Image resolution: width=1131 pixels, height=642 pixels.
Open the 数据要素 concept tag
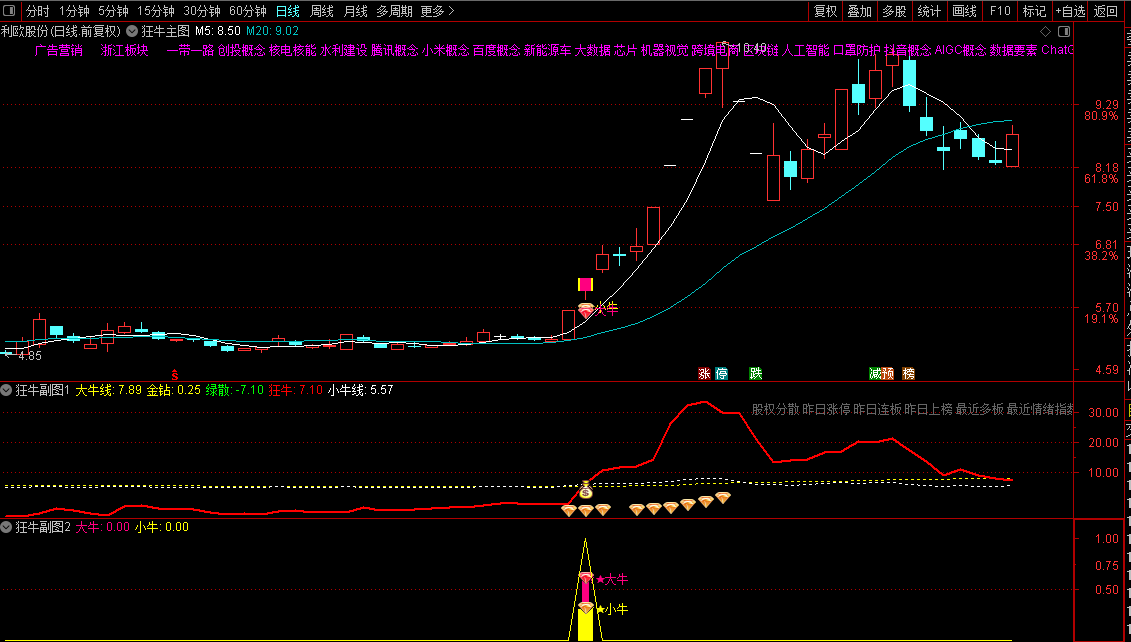point(1013,50)
